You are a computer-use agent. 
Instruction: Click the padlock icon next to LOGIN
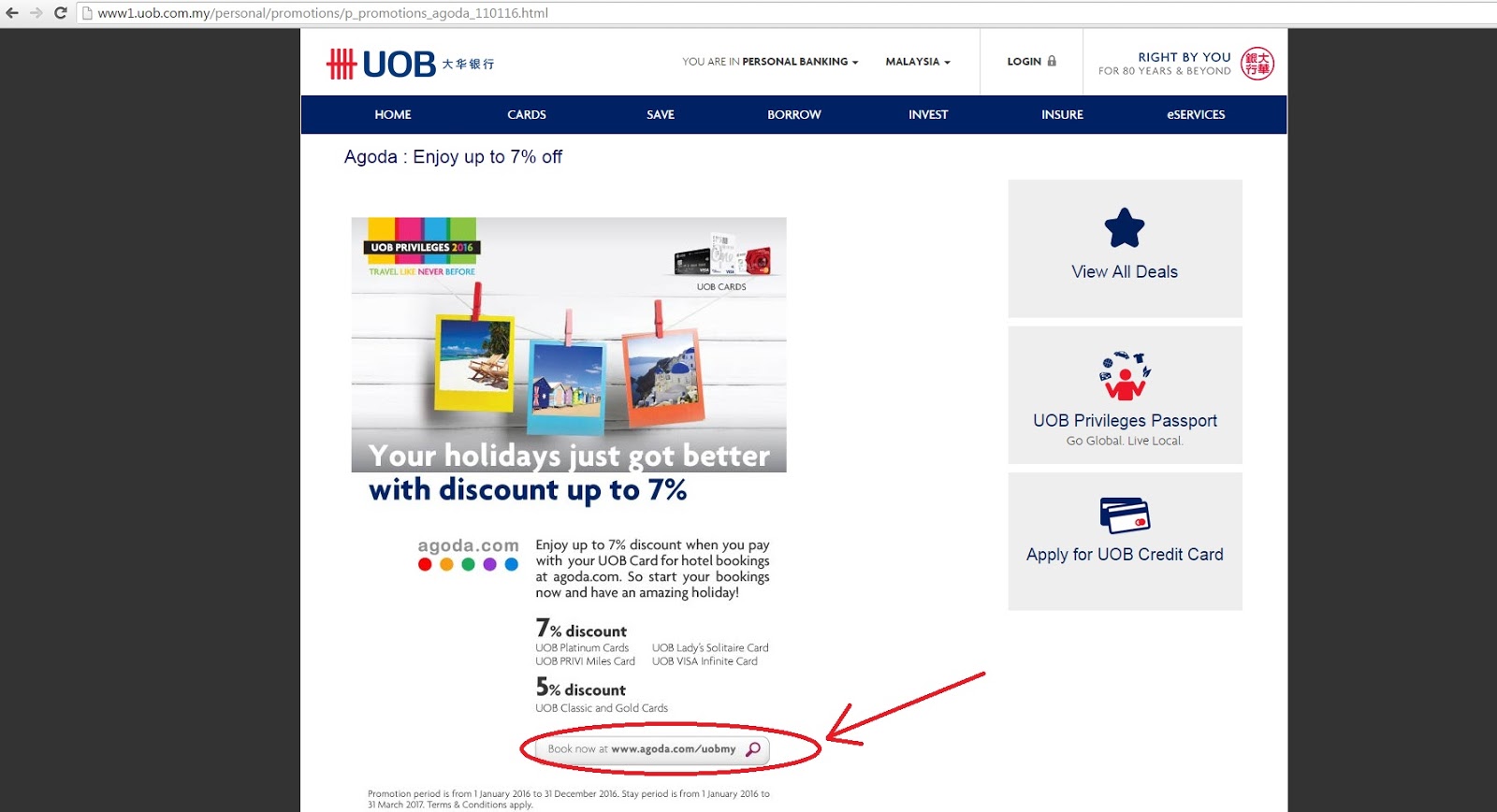tap(1052, 61)
